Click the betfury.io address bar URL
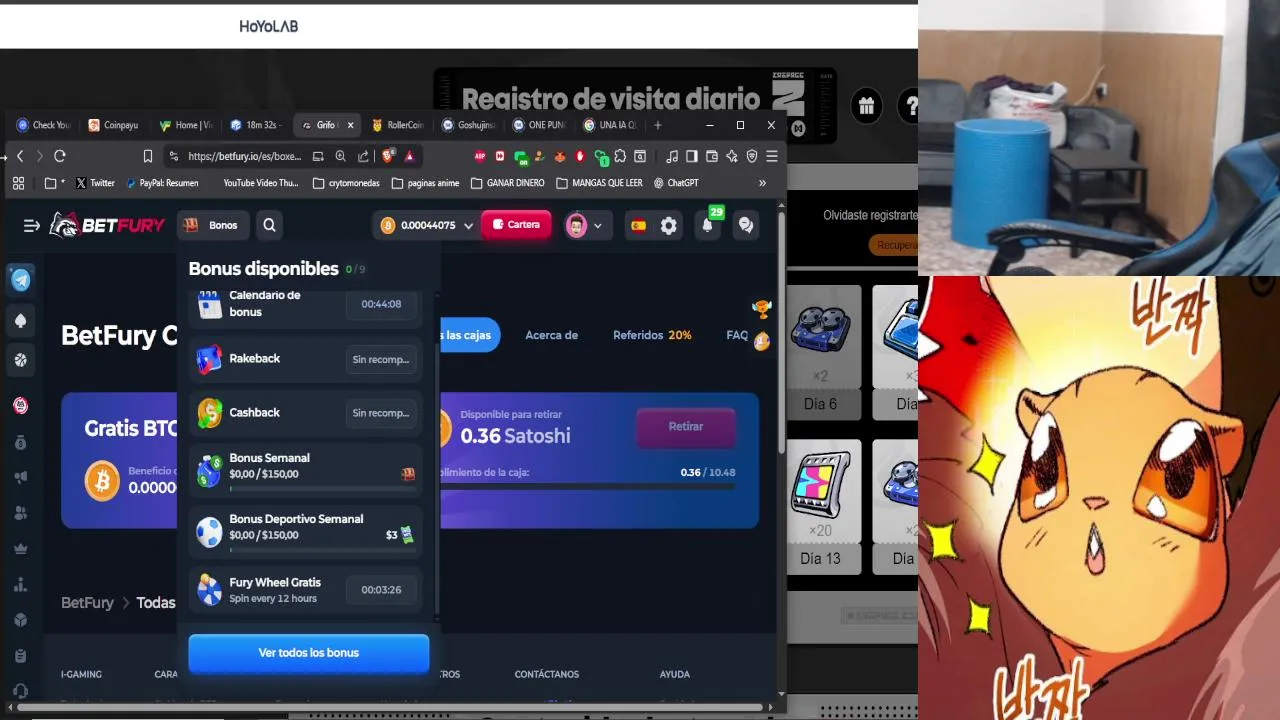 [245, 156]
